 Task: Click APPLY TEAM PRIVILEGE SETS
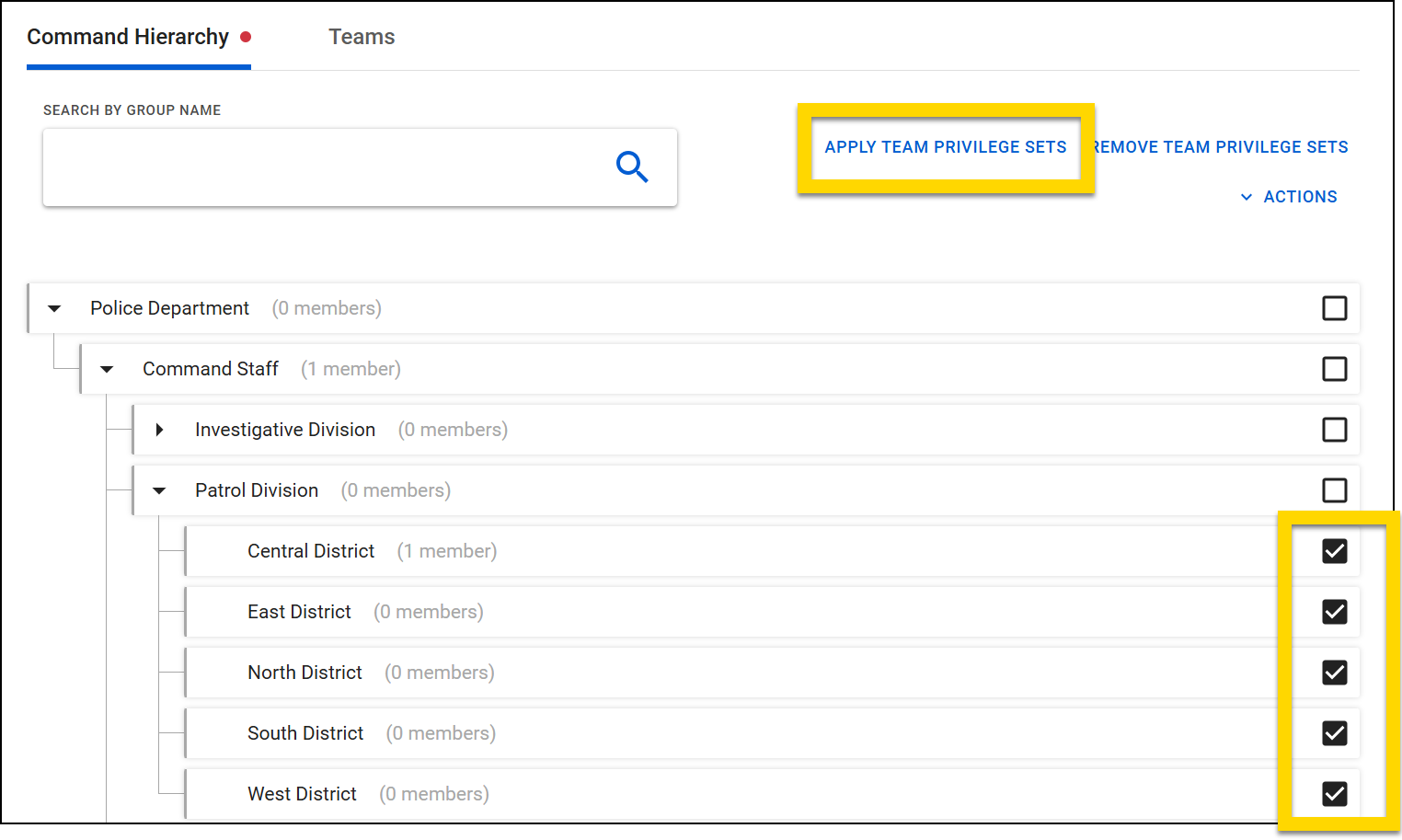pyautogui.click(x=945, y=147)
